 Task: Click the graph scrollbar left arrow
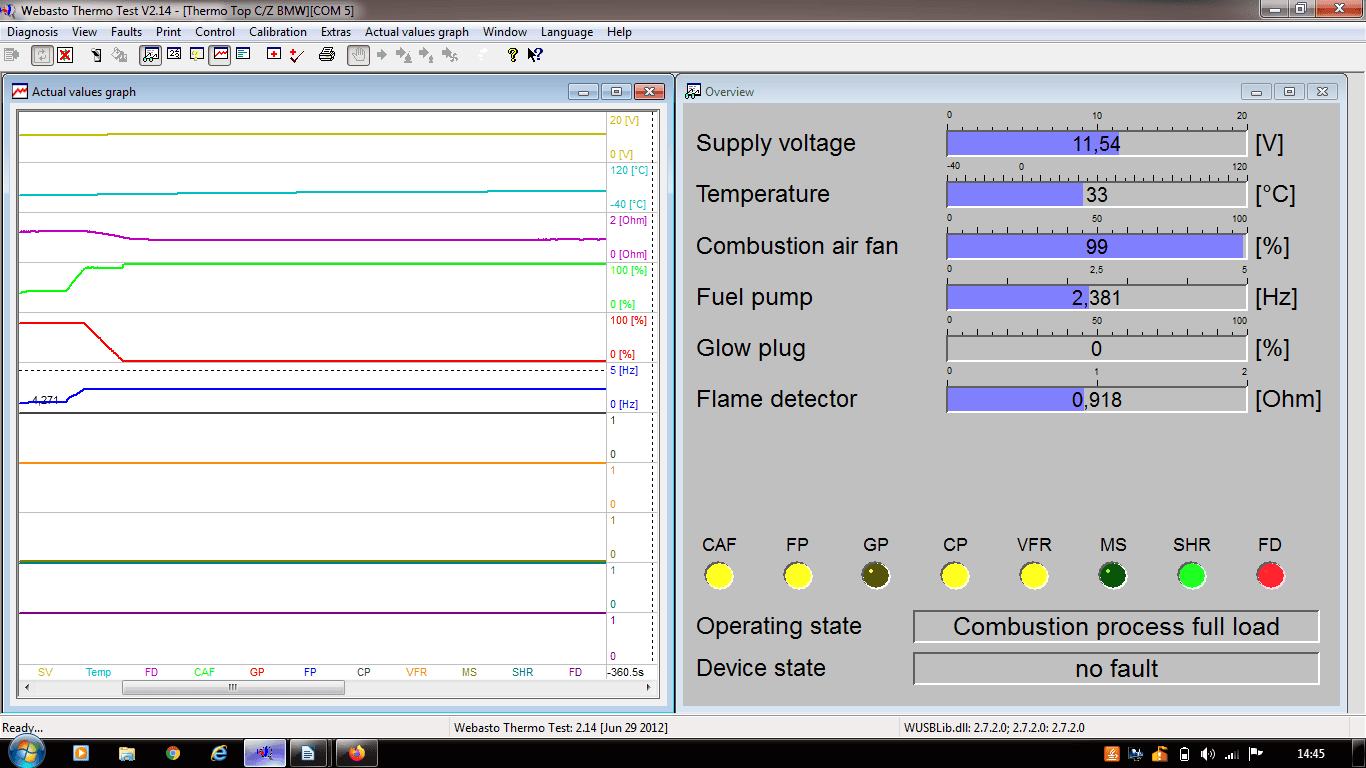click(28, 688)
